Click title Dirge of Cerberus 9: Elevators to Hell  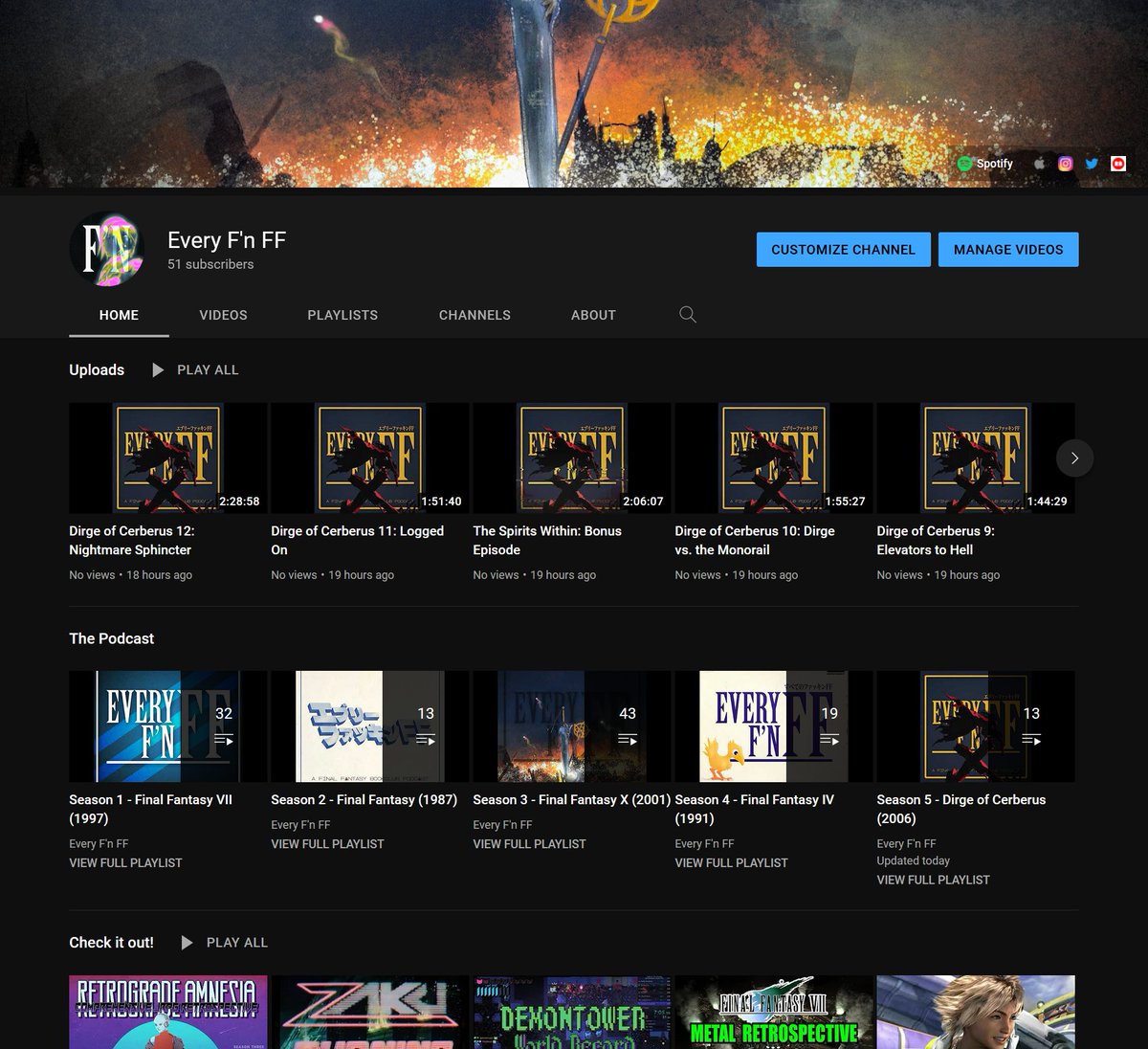click(x=936, y=541)
